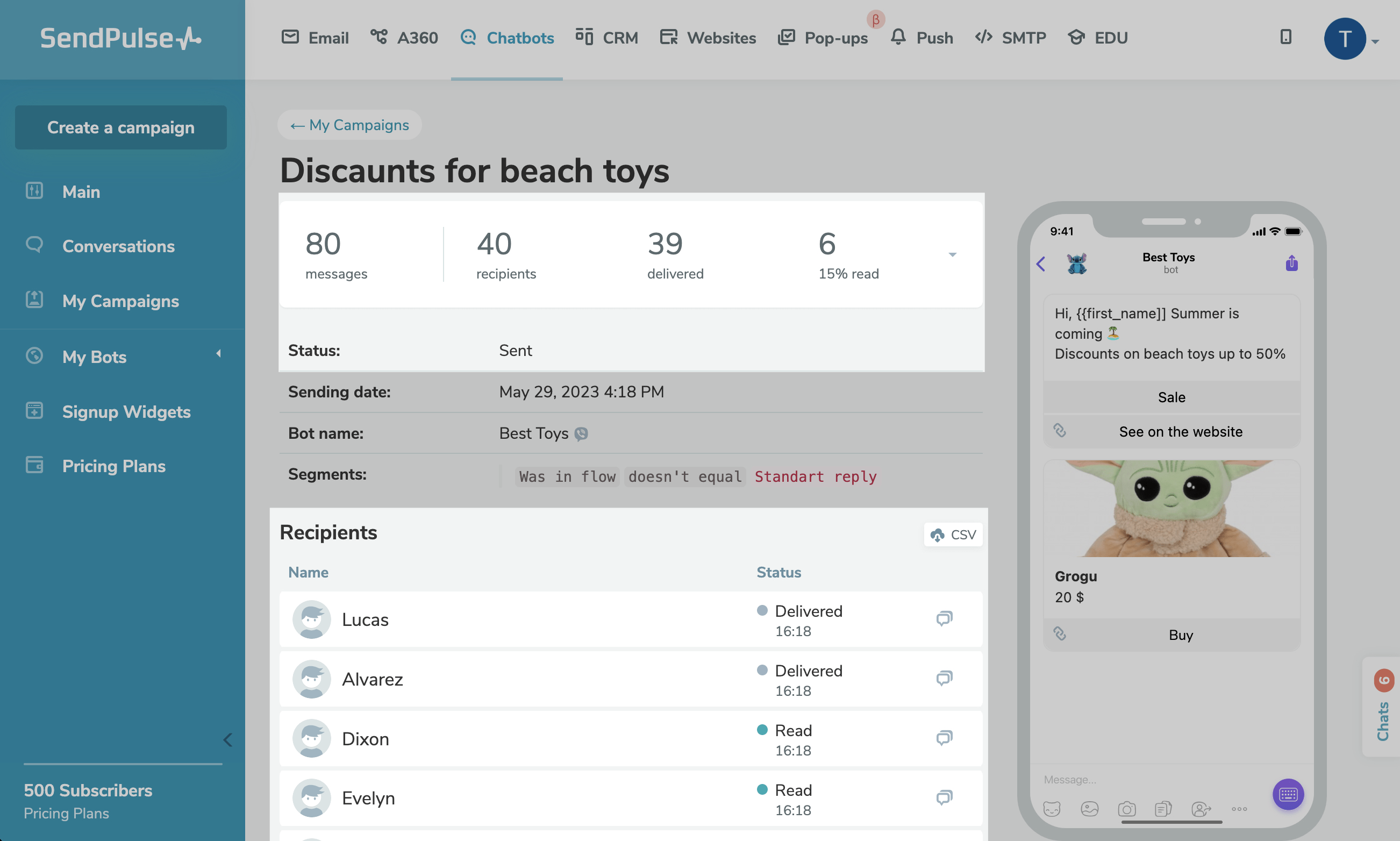Viewport: 1400px width, 841px height.
Task: Expand the My Bots submenu
Action: (219, 354)
